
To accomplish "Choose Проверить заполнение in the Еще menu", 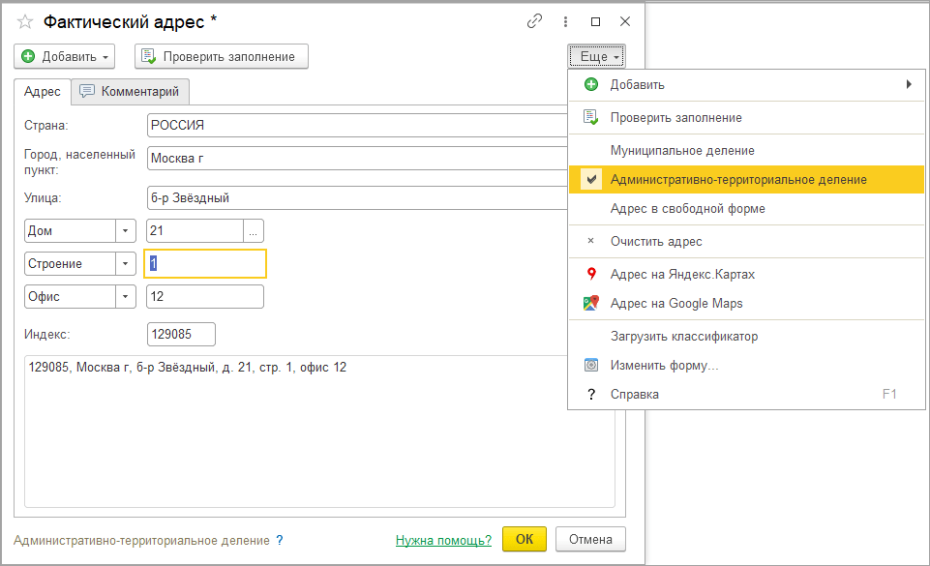I will [x=746, y=117].
